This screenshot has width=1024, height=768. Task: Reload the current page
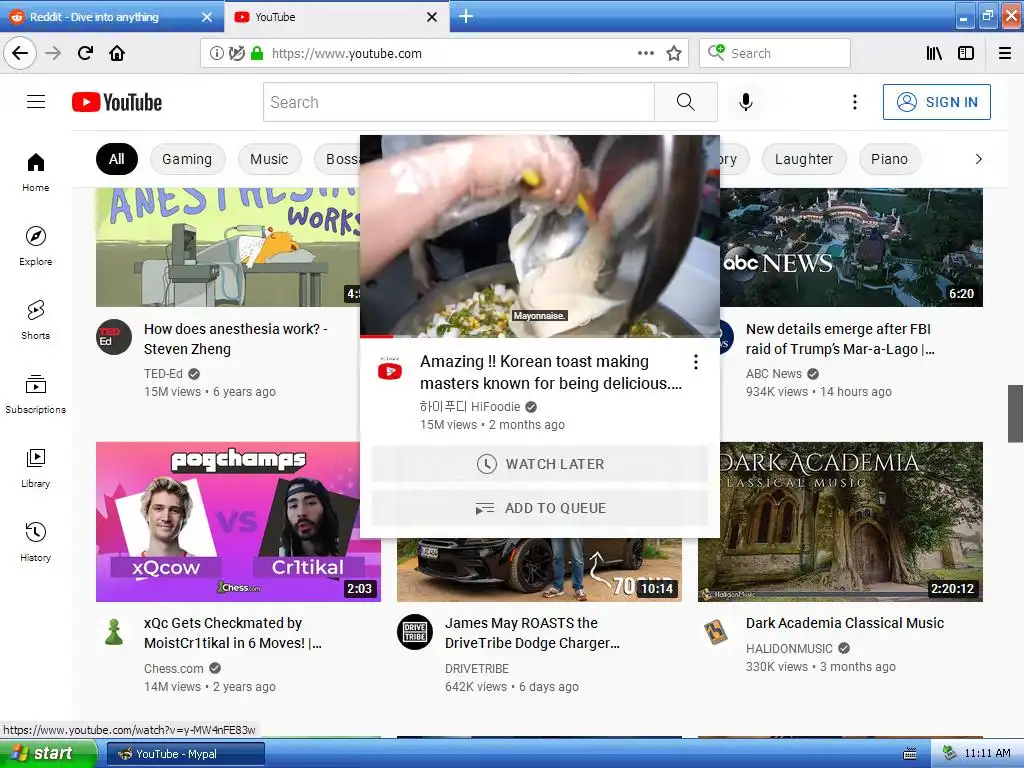[x=85, y=53]
